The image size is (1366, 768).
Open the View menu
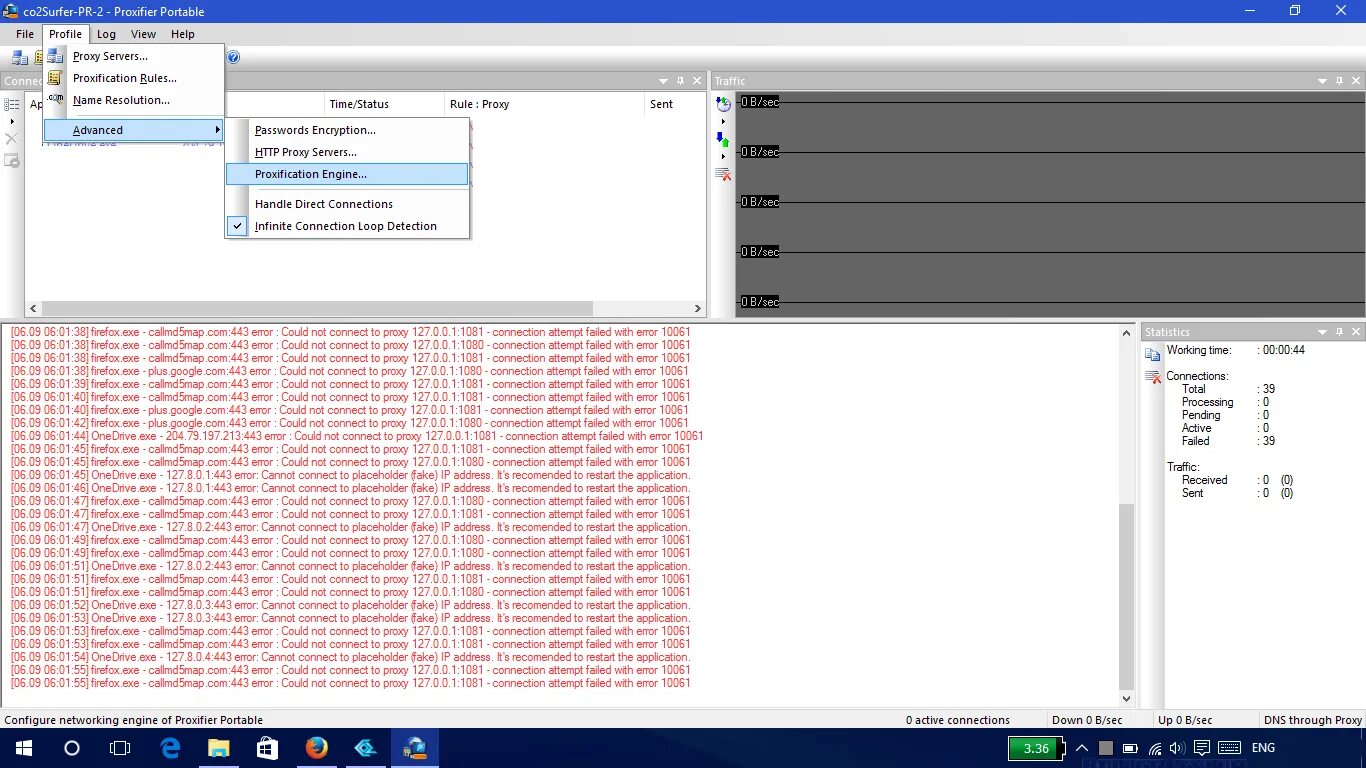(x=143, y=34)
